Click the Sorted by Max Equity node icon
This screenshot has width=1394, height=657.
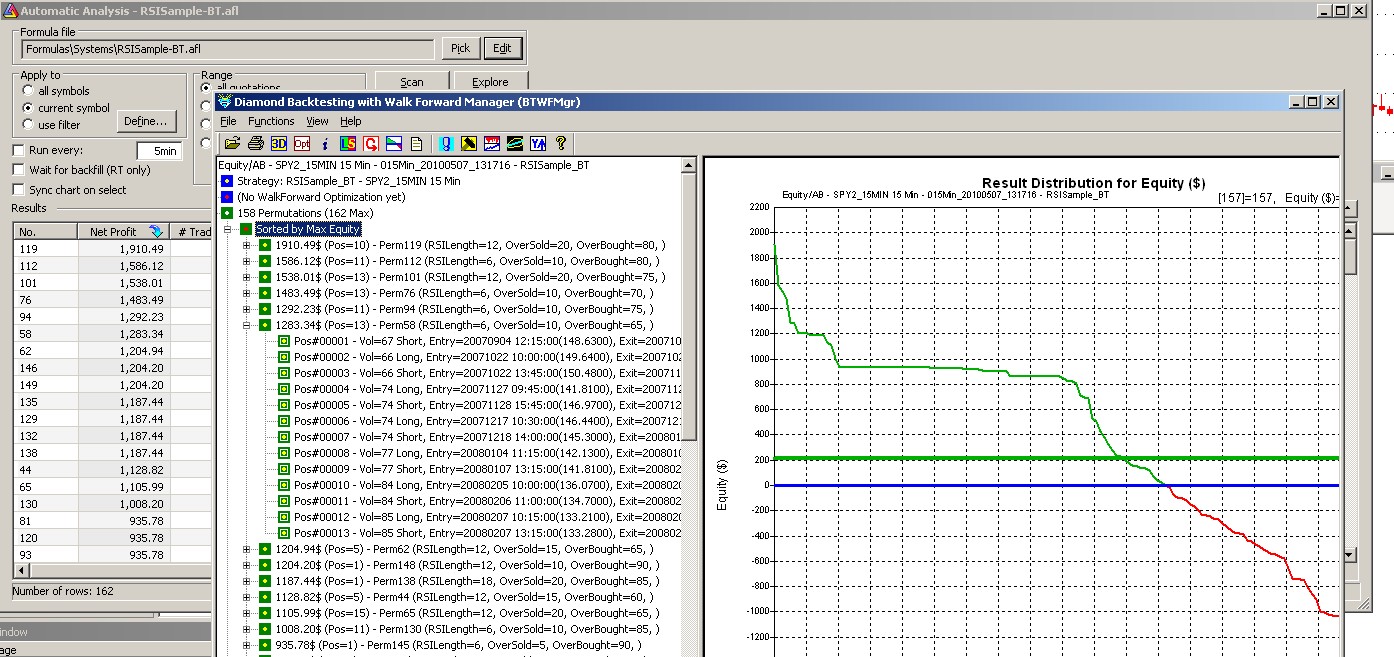coord(246,229)
